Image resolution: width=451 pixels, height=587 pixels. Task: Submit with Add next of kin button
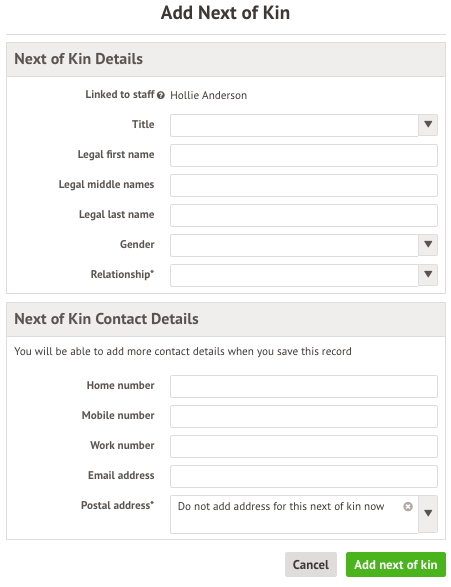(396, 565)
